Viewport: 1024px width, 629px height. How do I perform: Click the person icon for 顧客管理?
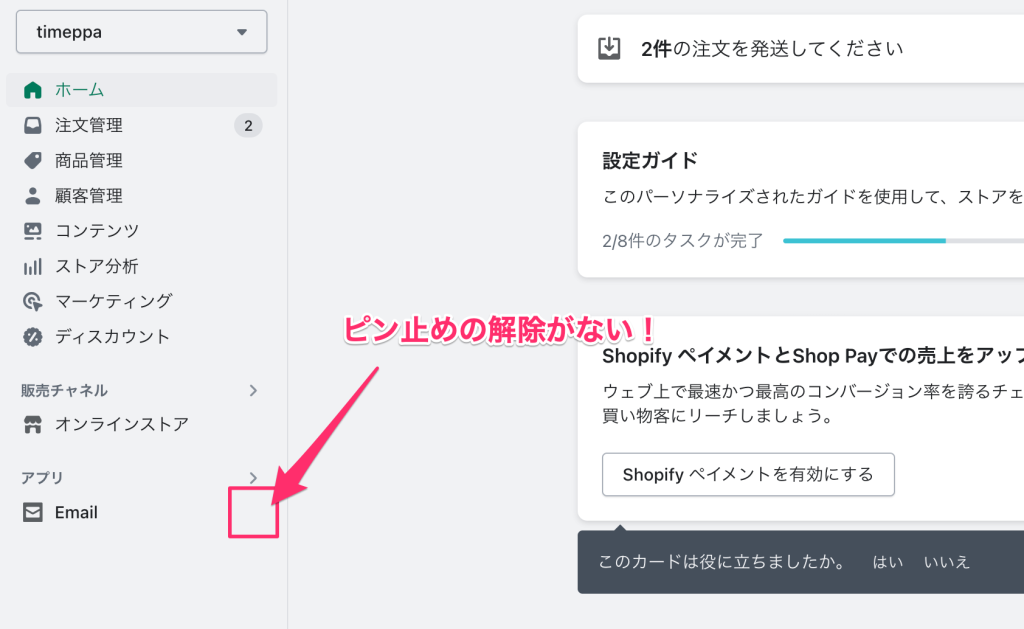tap(32, 195)
